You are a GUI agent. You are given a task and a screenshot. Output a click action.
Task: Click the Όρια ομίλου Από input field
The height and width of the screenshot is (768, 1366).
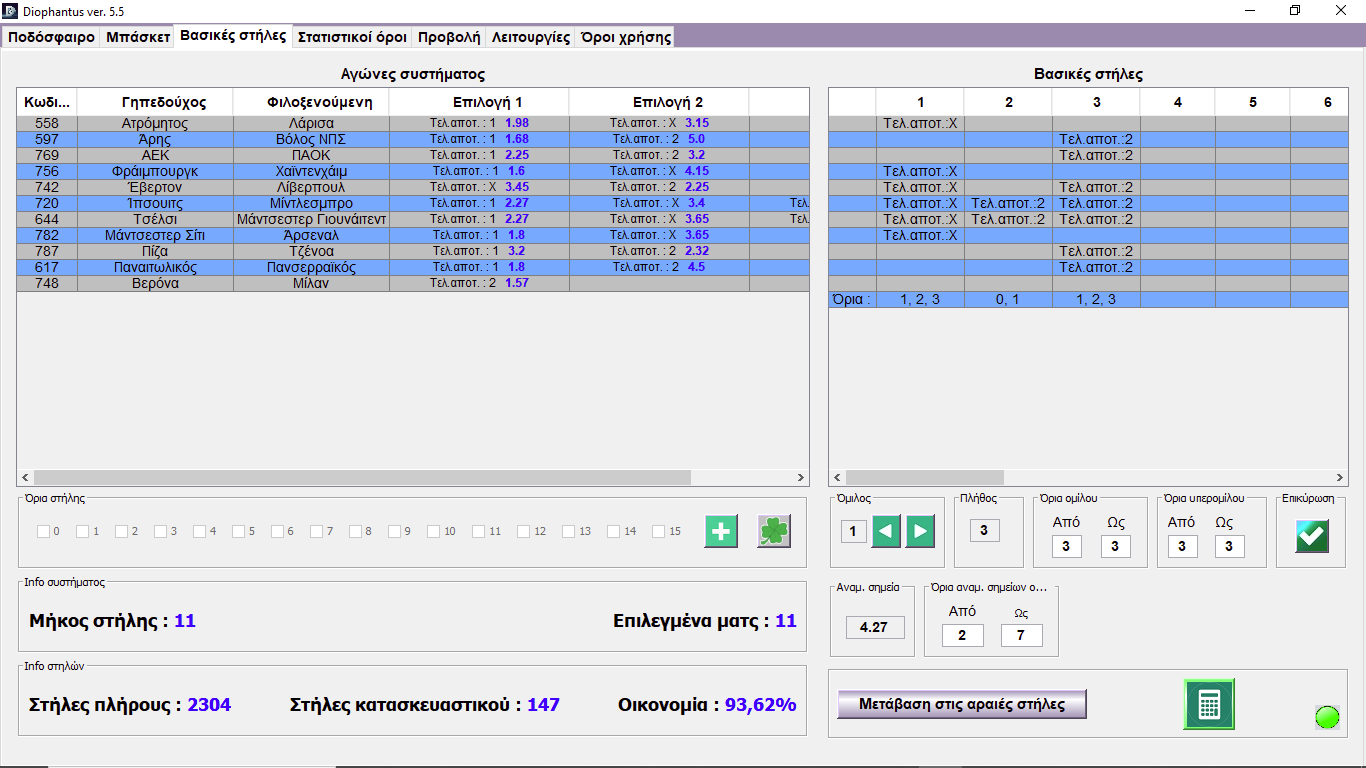click(x=1066, y=546)
